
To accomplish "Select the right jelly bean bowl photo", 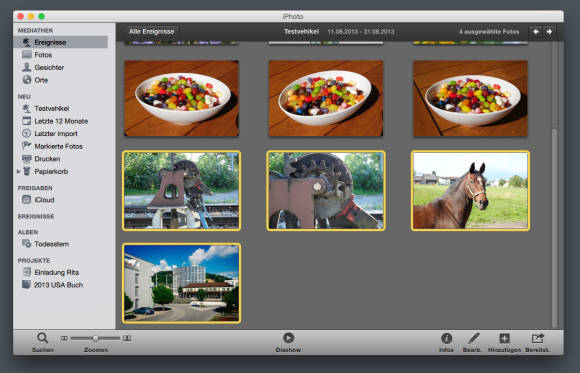I will pyautogui.click(x=470, y=98).
